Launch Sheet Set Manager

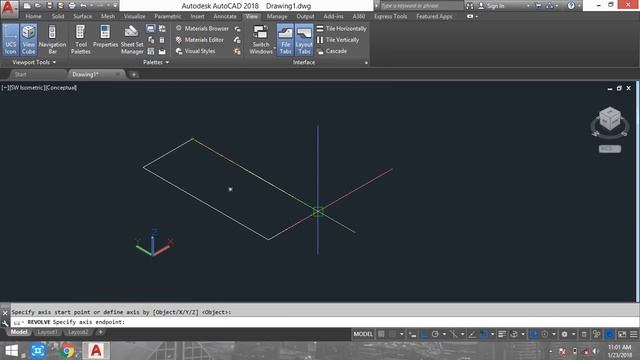click(132, 39)
